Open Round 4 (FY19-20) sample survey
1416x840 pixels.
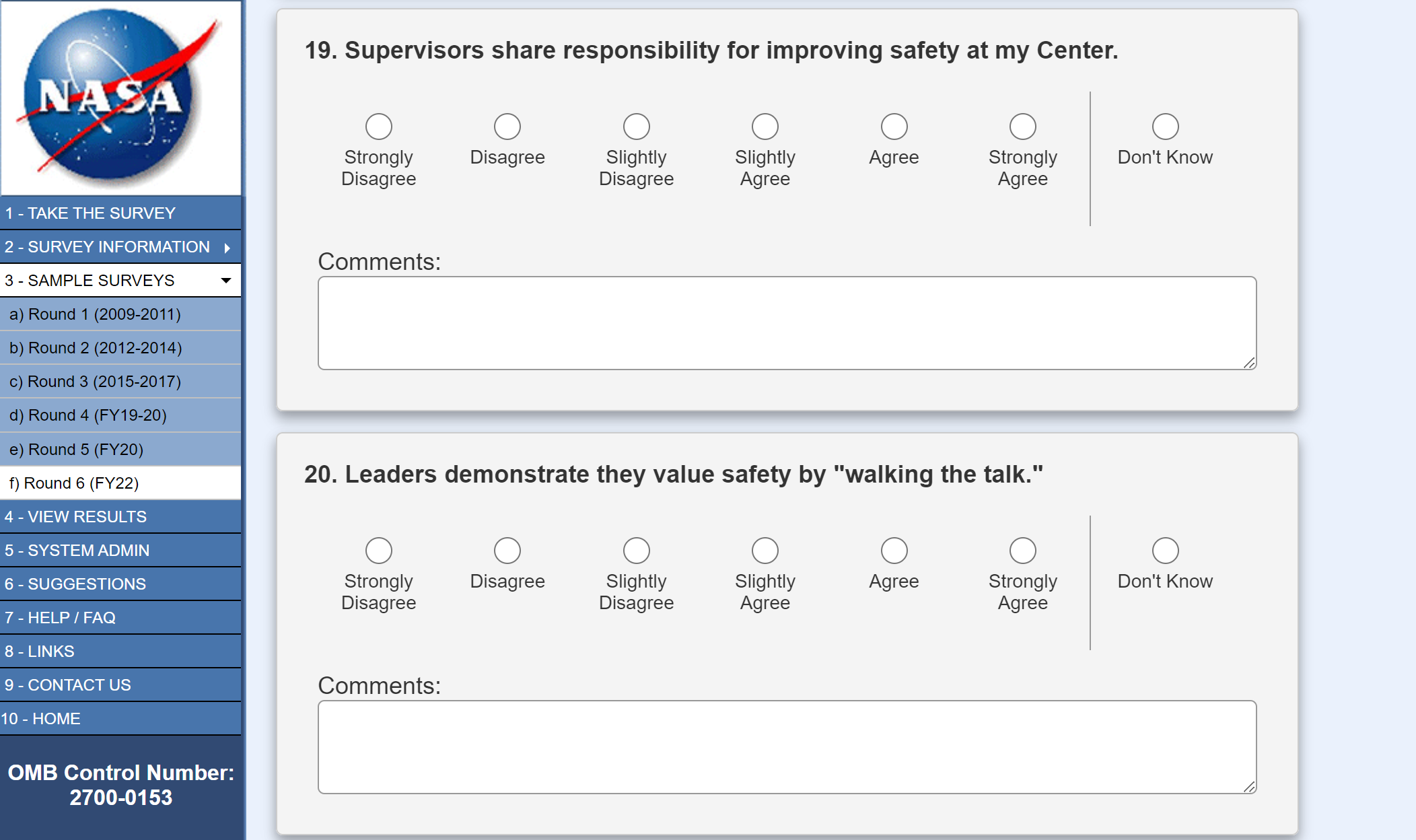coord(88,415)
